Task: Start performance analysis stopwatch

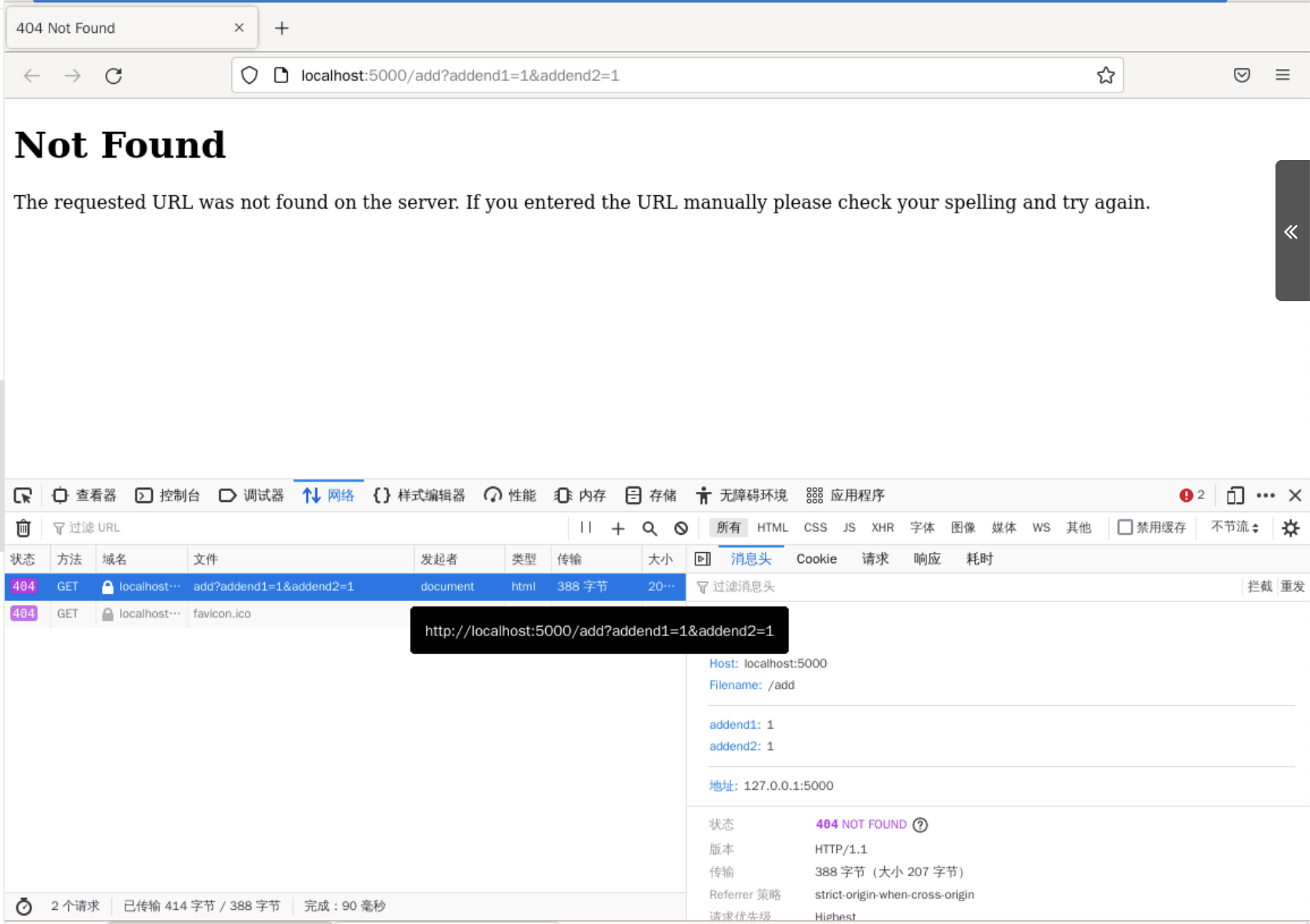Action: 24,906
